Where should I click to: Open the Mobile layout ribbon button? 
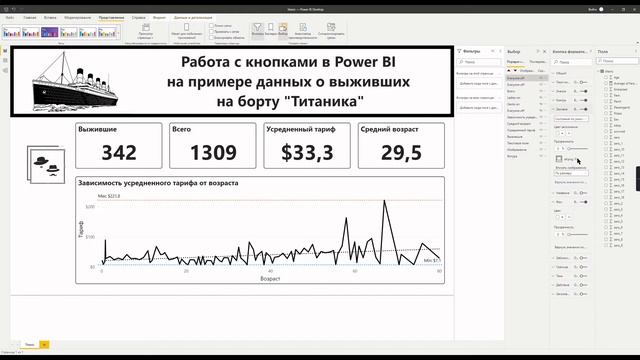(187, 31)
